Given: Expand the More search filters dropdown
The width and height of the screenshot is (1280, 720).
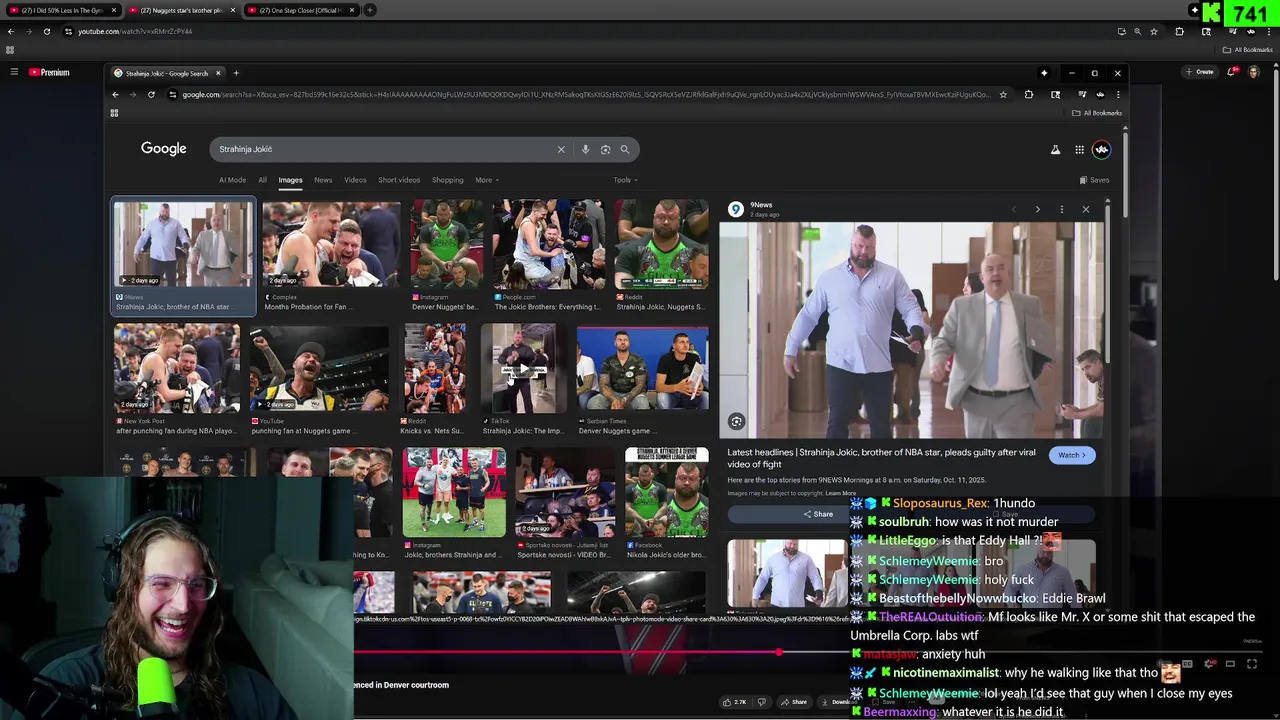Looking at the screenshot, I should click(486, 180).
